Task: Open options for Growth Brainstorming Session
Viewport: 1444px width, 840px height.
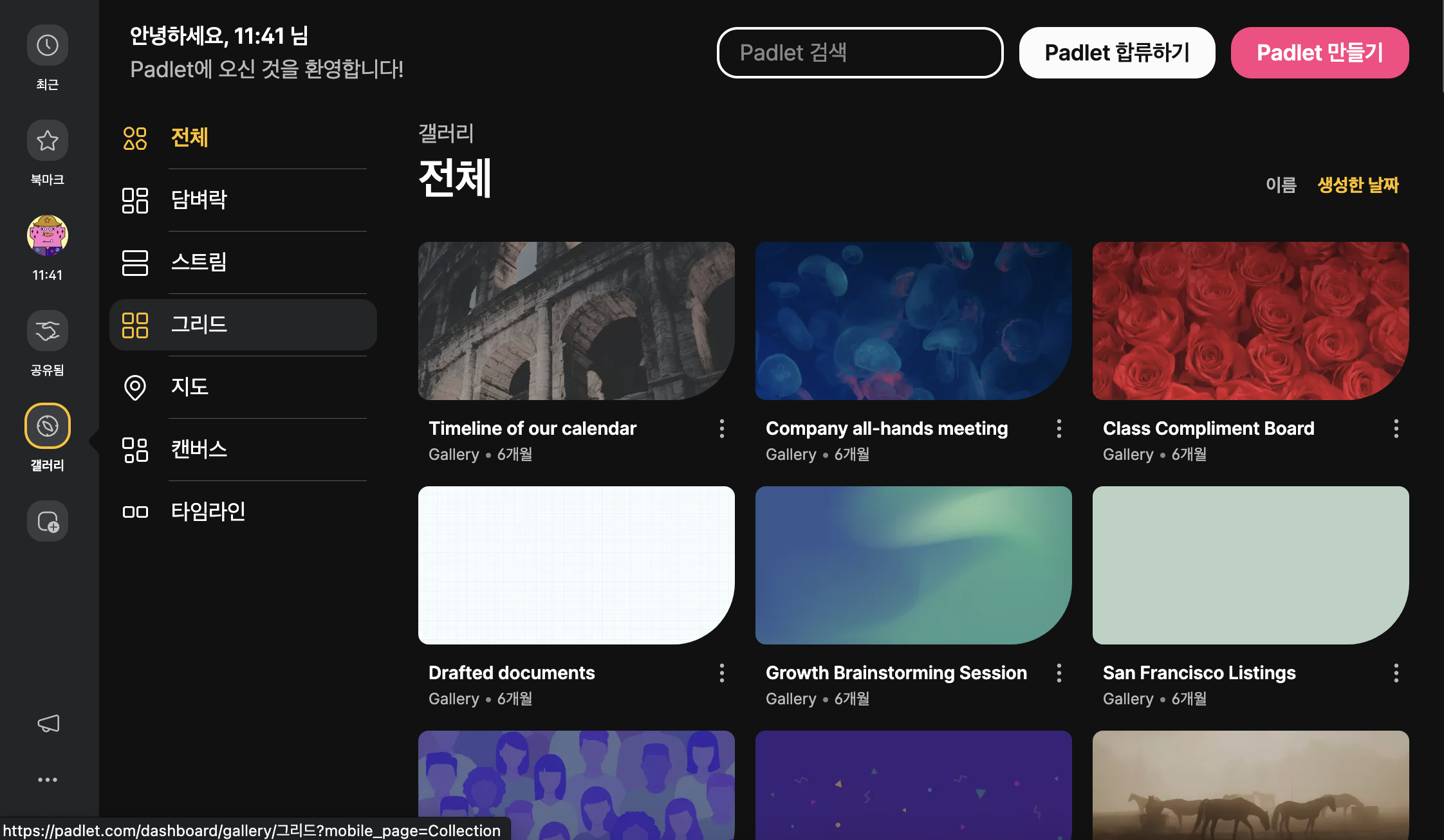Action: [x=1059, y=673]
